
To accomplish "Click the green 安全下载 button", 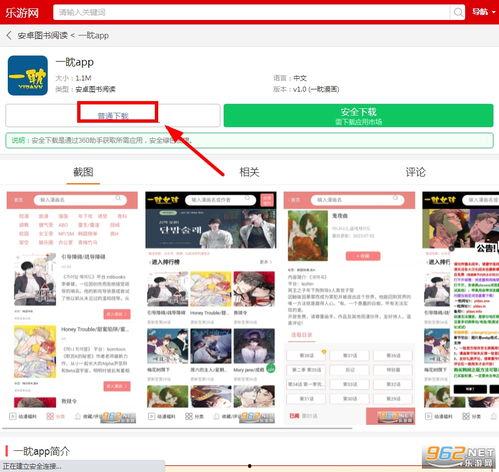I will click(358, 115).
